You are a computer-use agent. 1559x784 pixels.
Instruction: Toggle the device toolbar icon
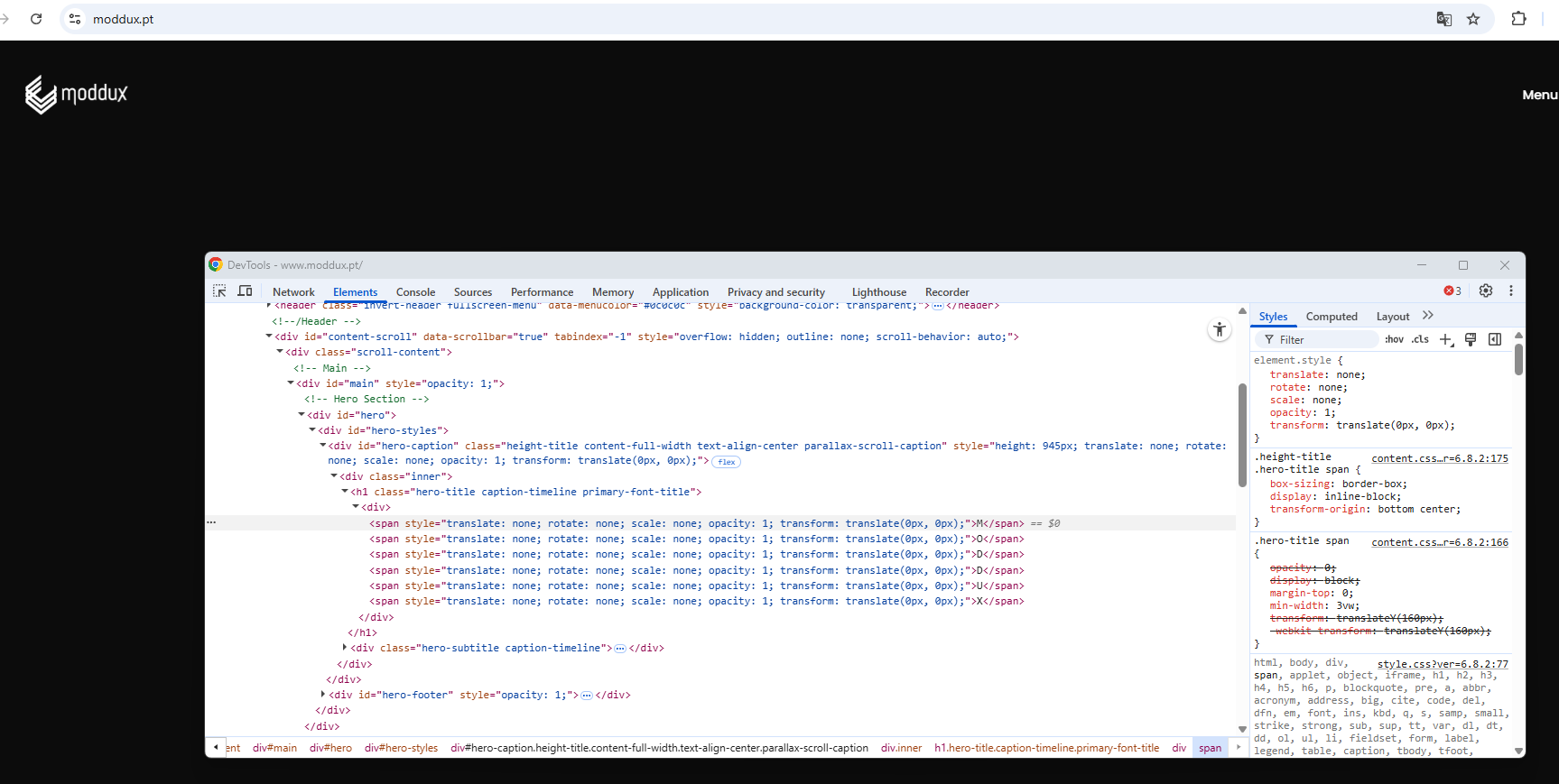245,291
